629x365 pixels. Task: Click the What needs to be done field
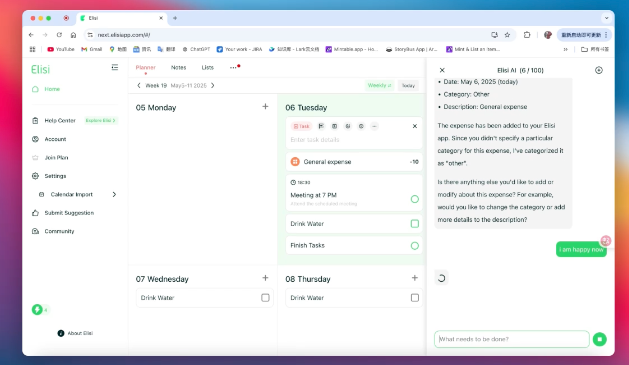coord(511,339)
